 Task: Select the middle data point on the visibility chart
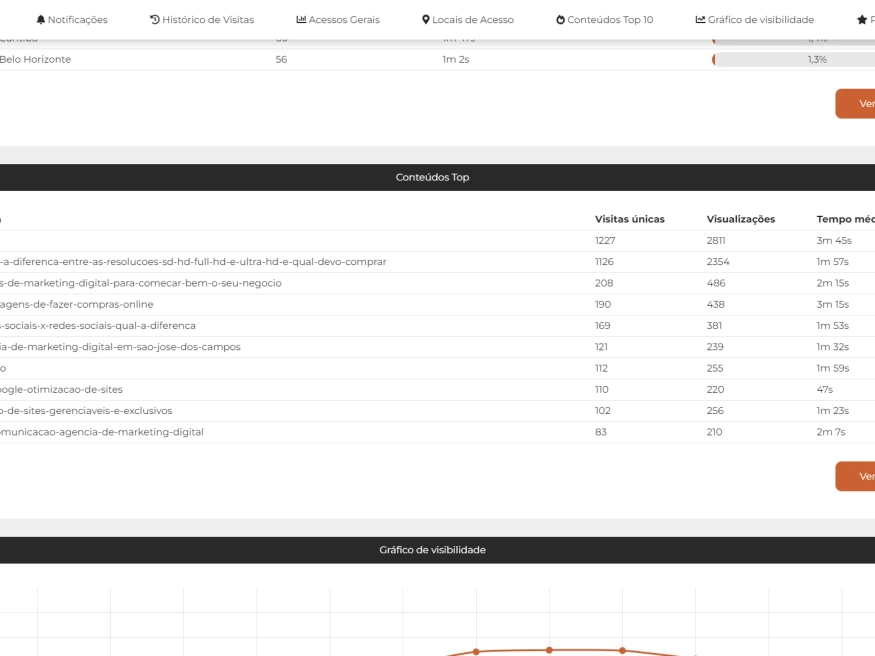(x=549, y=650)
